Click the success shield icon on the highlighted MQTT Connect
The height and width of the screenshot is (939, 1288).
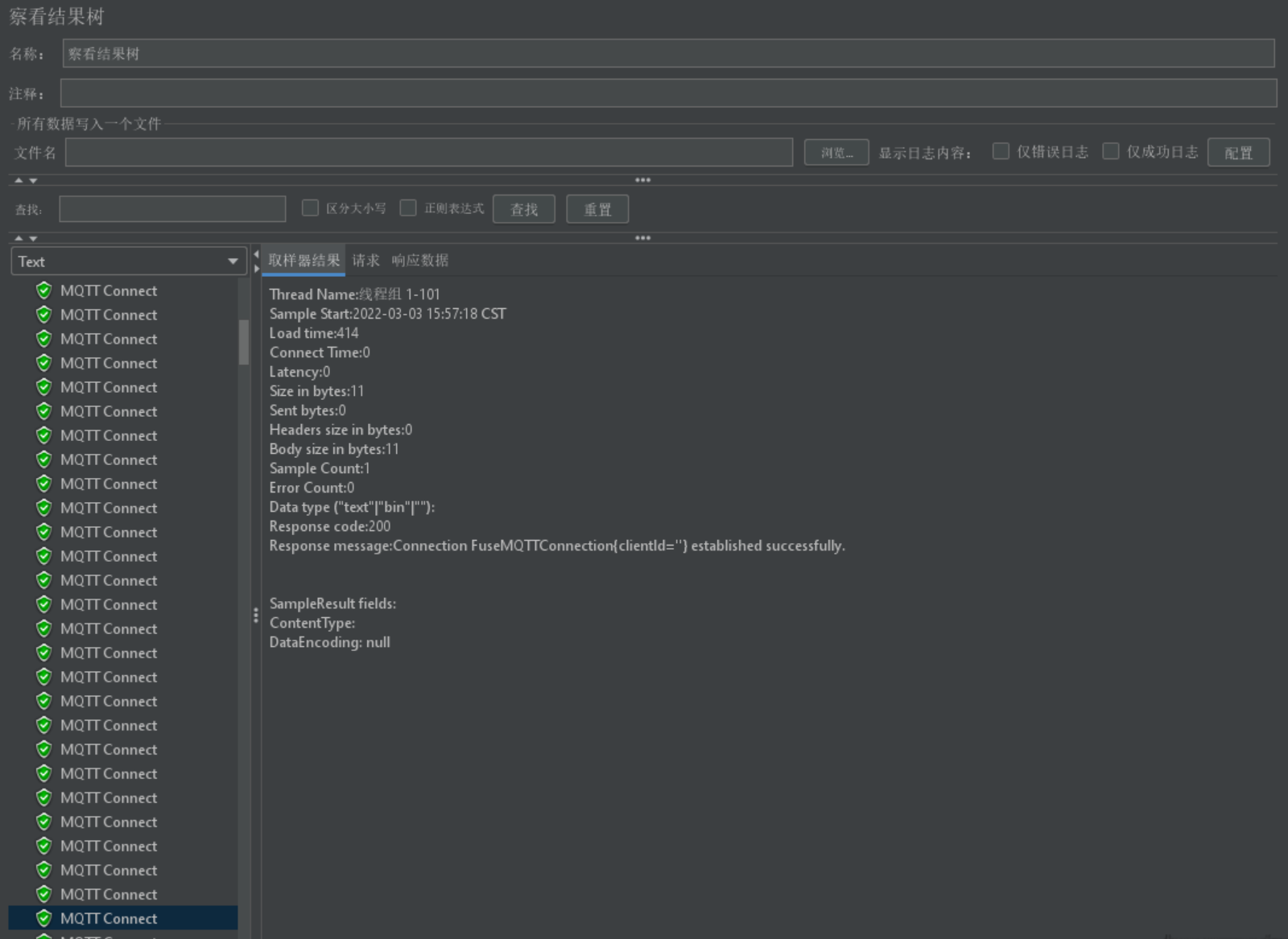click(44, 918)
